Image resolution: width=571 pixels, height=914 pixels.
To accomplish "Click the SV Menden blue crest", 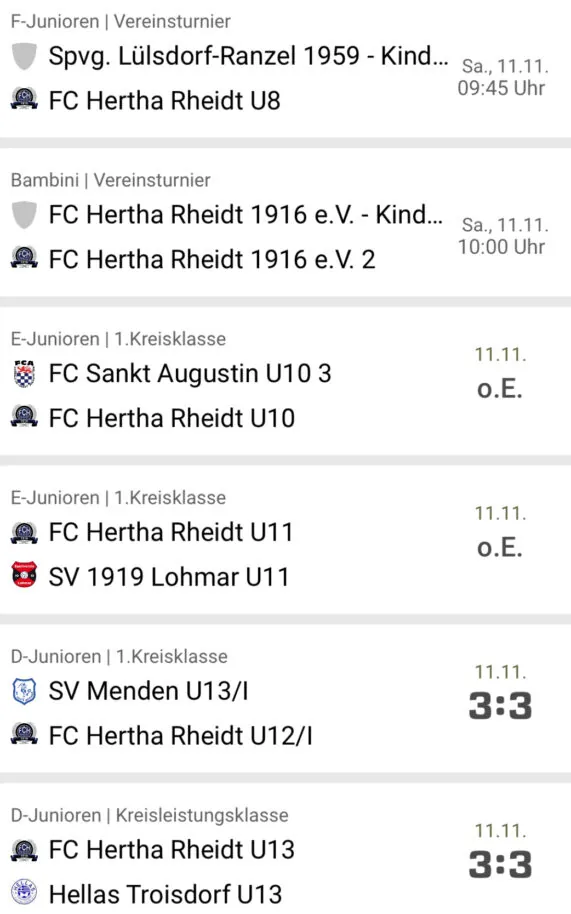I will tap(24, 691).
